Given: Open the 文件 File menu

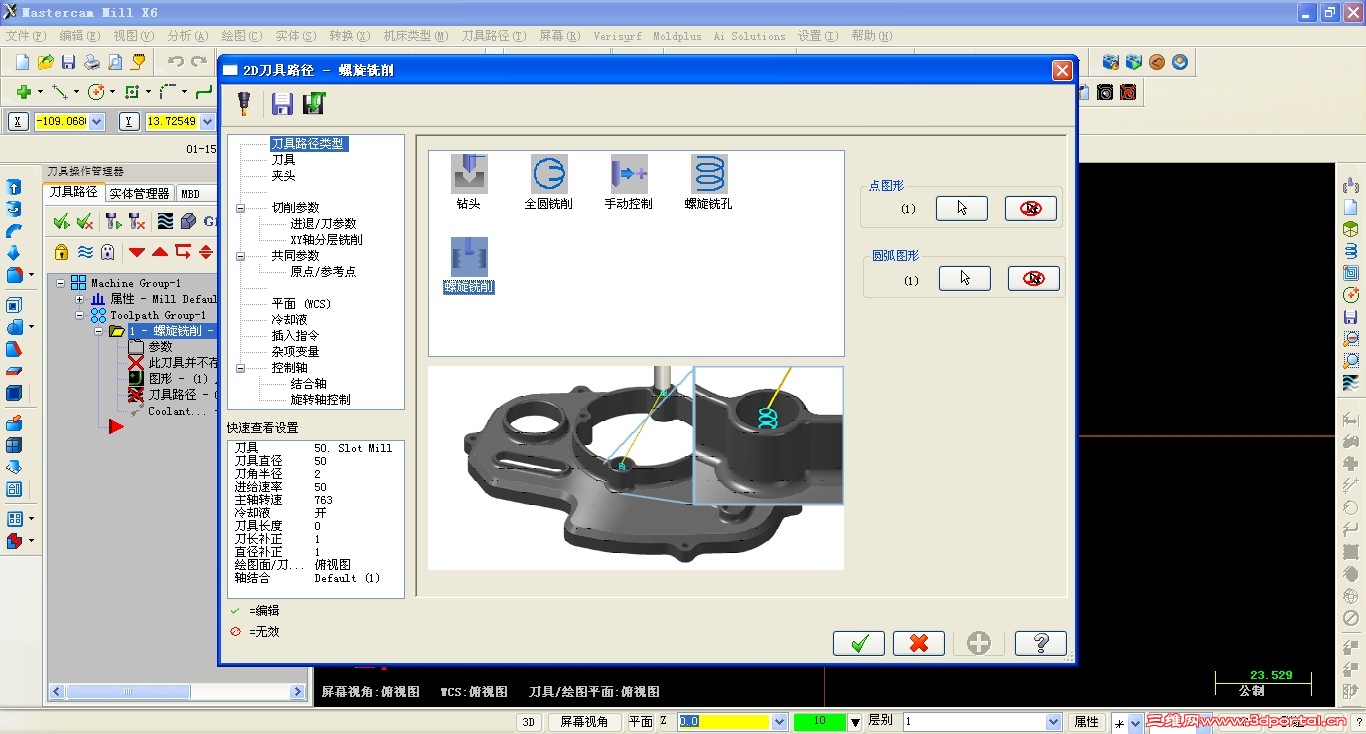Looking at the screenshot, I should pyautogui.click(x=26, y=36).
